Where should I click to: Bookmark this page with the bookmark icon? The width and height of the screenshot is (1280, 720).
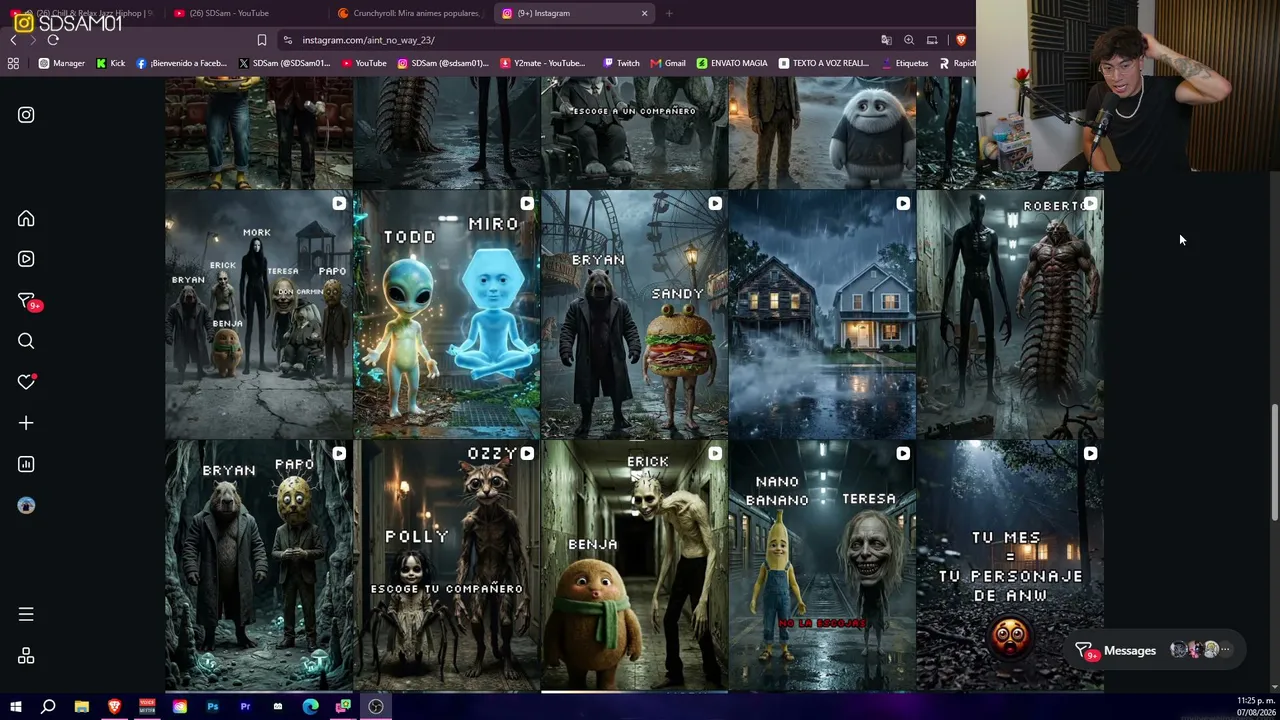click(x=262, y=40)
